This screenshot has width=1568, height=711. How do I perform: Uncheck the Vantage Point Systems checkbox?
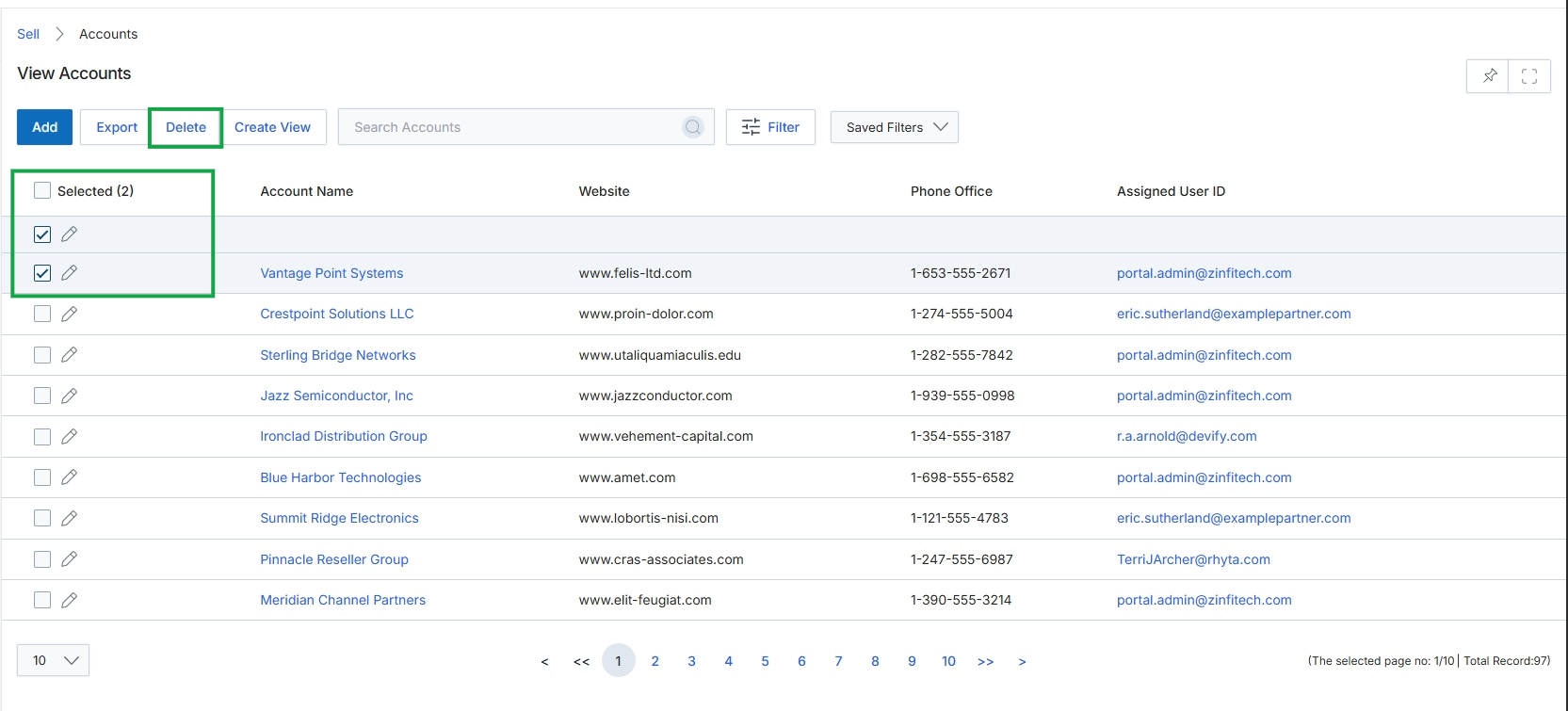(x=42, y=273)
